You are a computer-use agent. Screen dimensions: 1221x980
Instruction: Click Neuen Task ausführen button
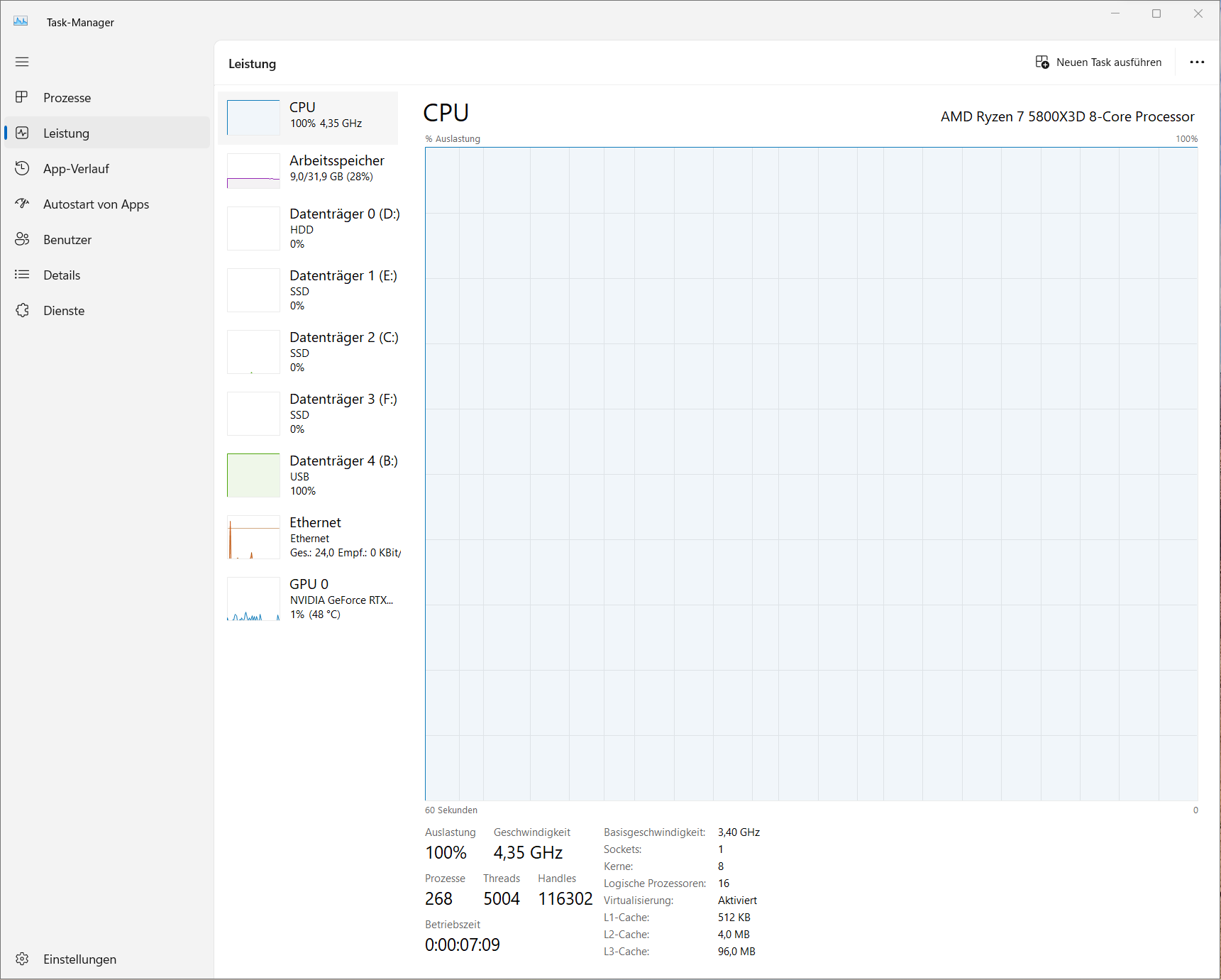click(x=1098, y=62)
